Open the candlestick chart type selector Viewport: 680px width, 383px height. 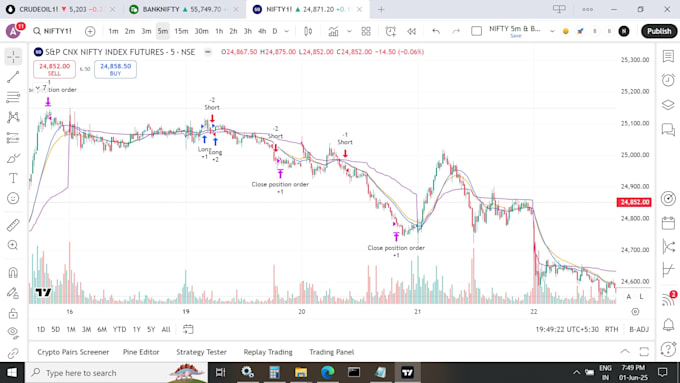coord(308,31)
